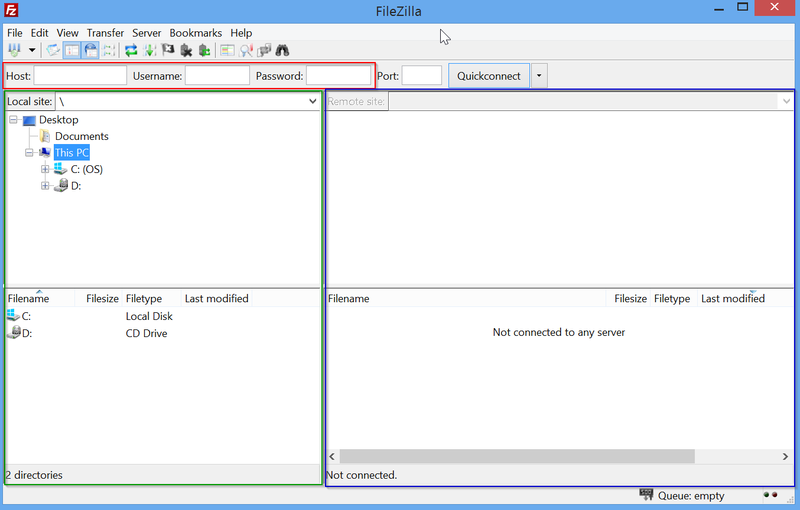Click the magnifier with red marker icon
This screenshot has width=800, height=510.
click(246, 50)
